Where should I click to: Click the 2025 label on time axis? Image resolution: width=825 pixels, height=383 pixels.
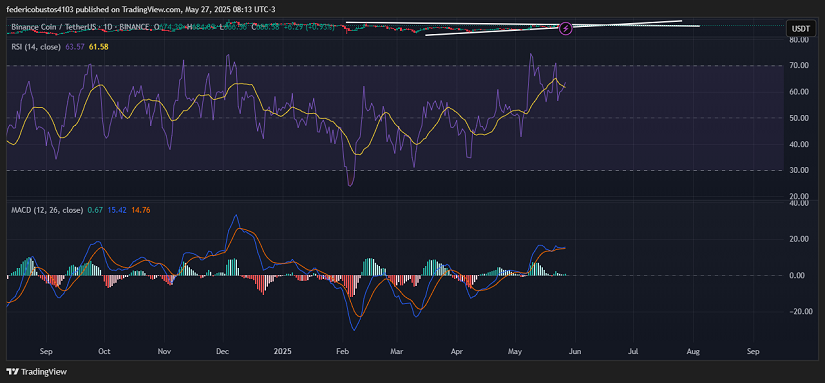[x=283, y=351]
